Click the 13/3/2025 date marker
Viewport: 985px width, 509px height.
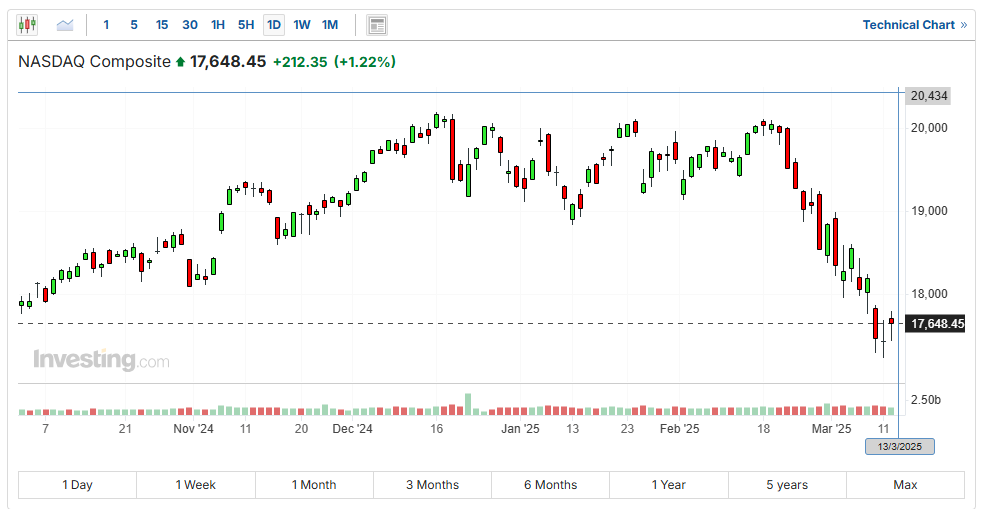tap(899, 446)
